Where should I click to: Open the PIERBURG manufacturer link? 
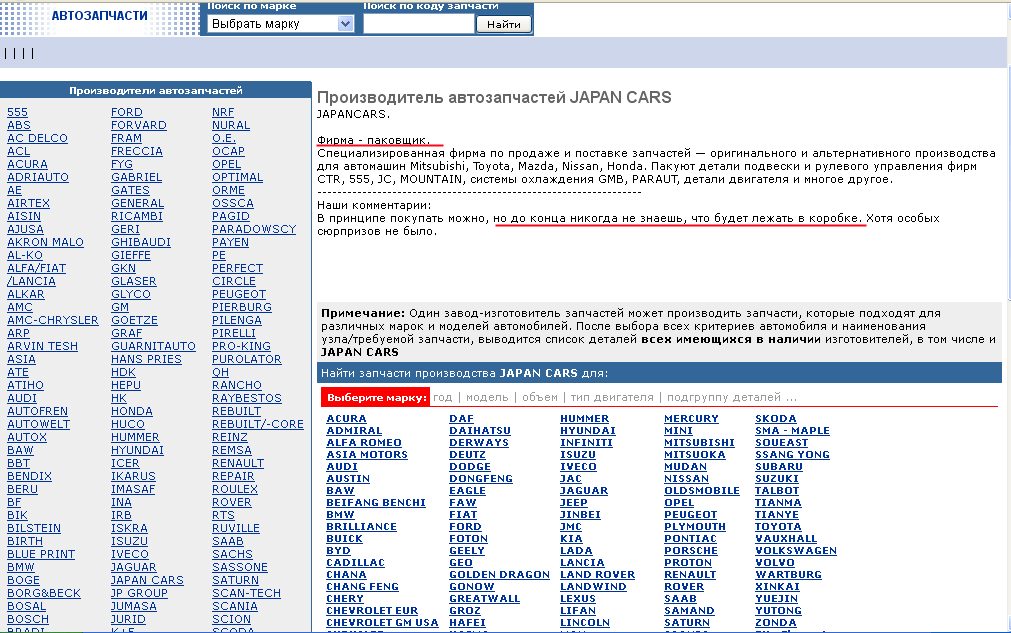click(242, 307)
